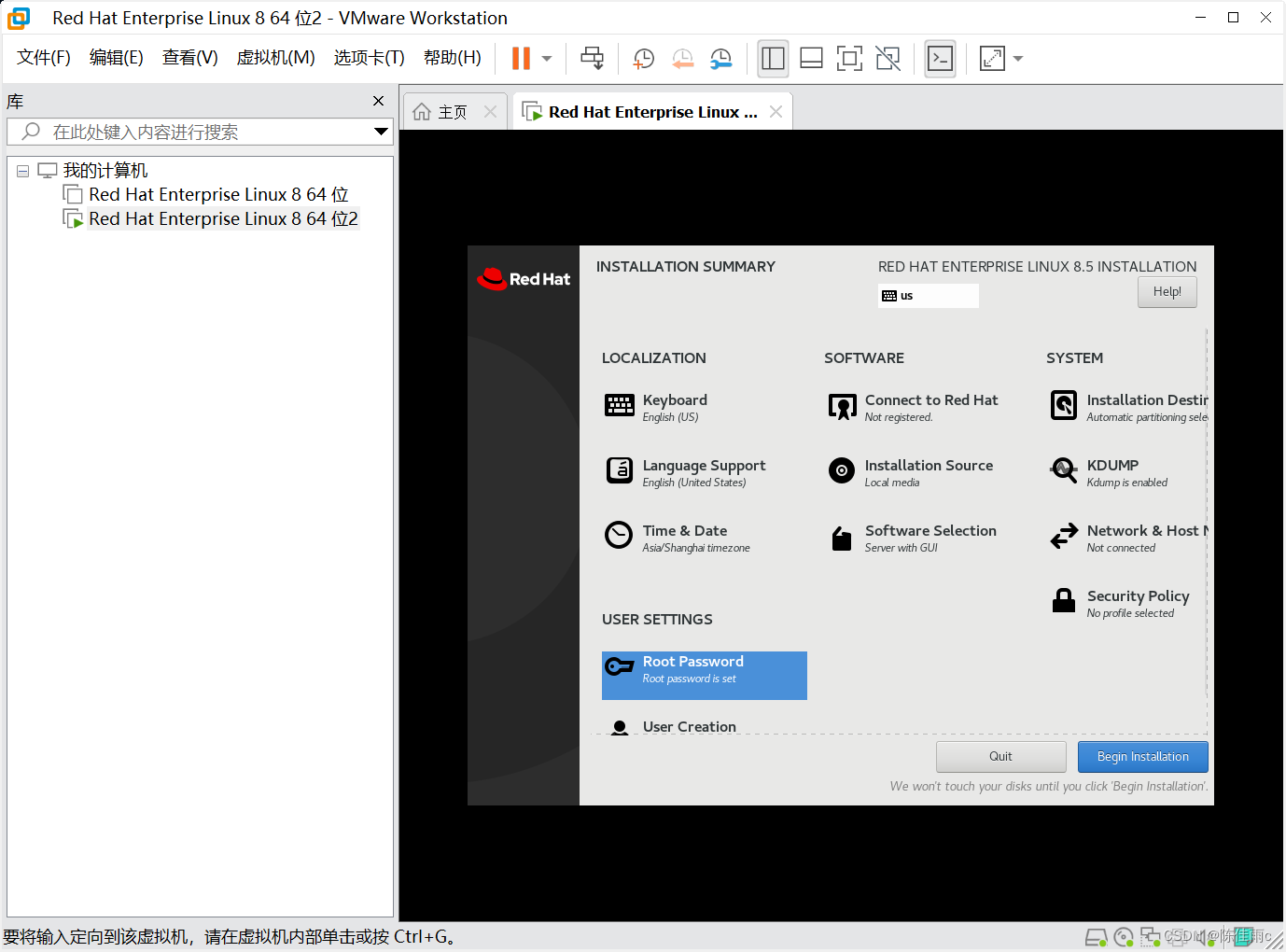Collapse the 我的计算机 tree node
1286x952 pixels.
pyautogui.click(x=23, y=171)
